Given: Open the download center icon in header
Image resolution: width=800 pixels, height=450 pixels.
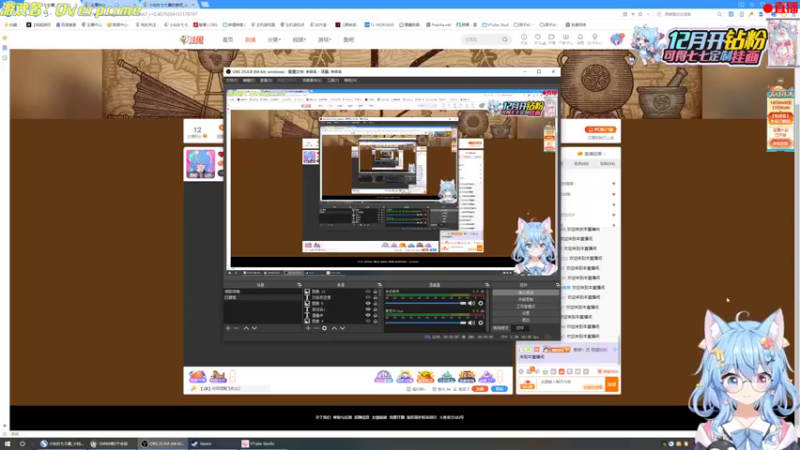Looking at the screenshot, I should pos(565,39).
